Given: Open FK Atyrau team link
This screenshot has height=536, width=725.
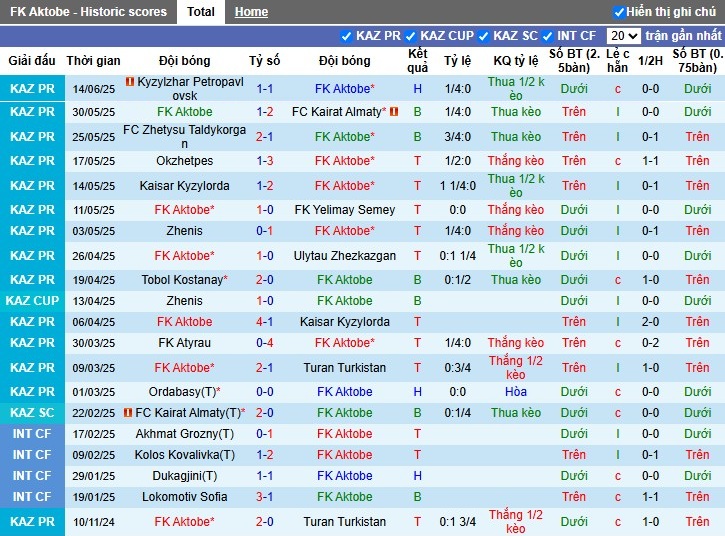Looking at the screenshot, I should (x=184, y=343).
